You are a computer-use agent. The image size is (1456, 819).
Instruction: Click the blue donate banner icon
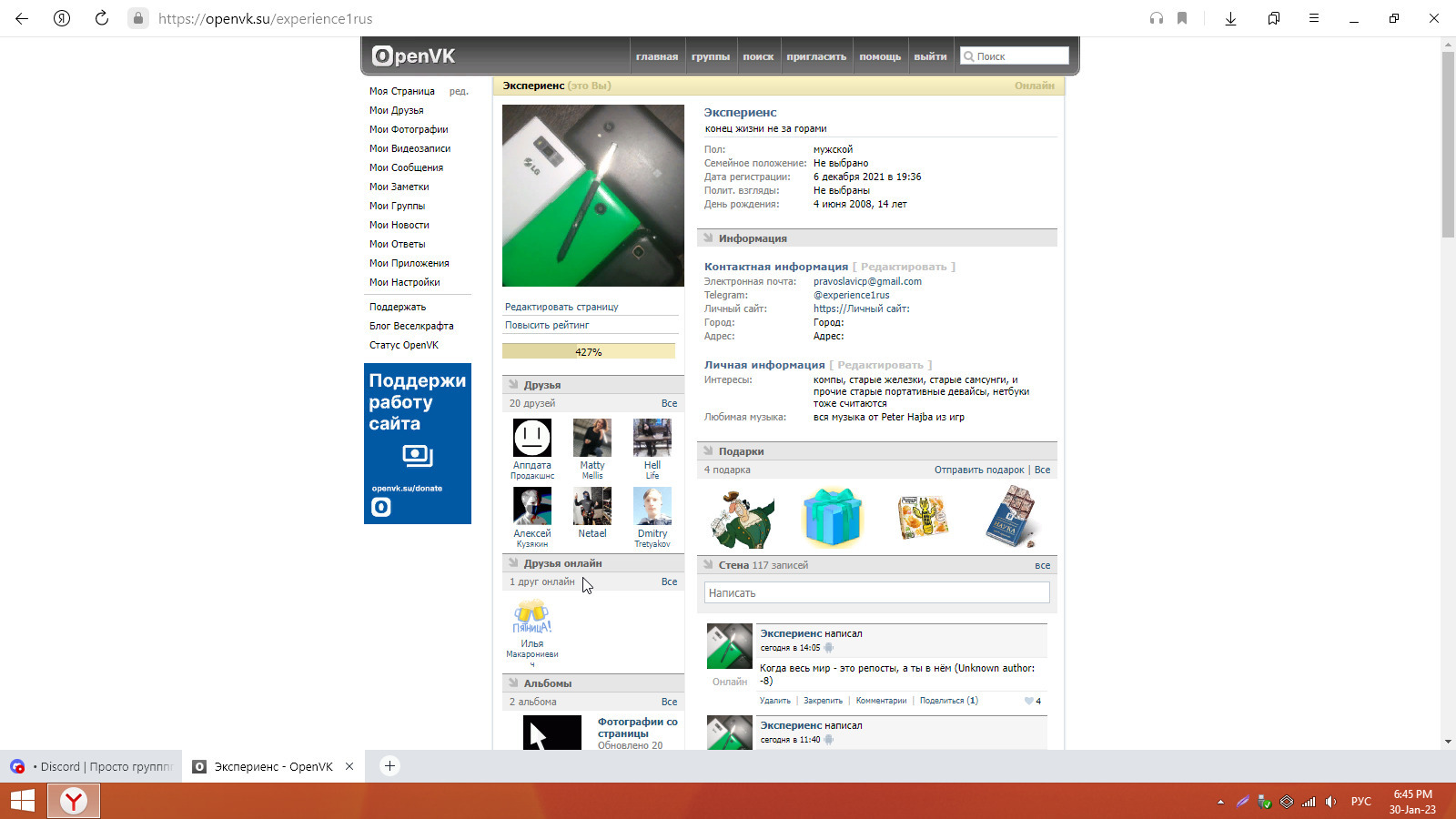pos(418,444)
